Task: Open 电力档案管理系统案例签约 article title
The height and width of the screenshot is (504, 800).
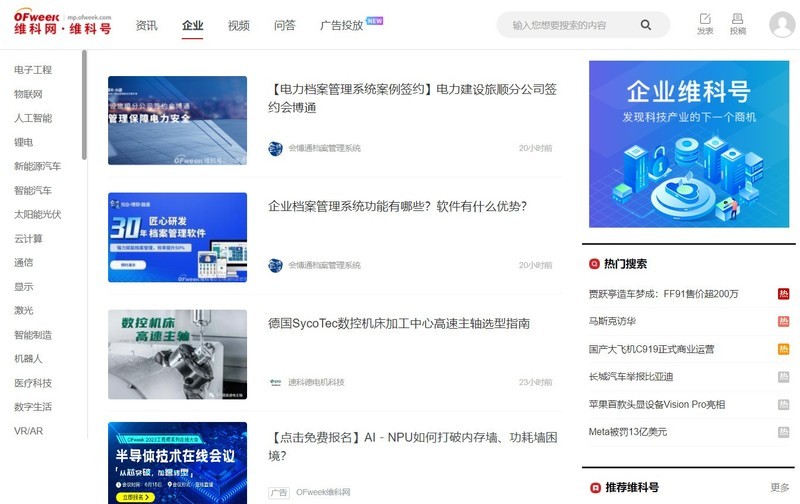Action: [x=412, y=98]
